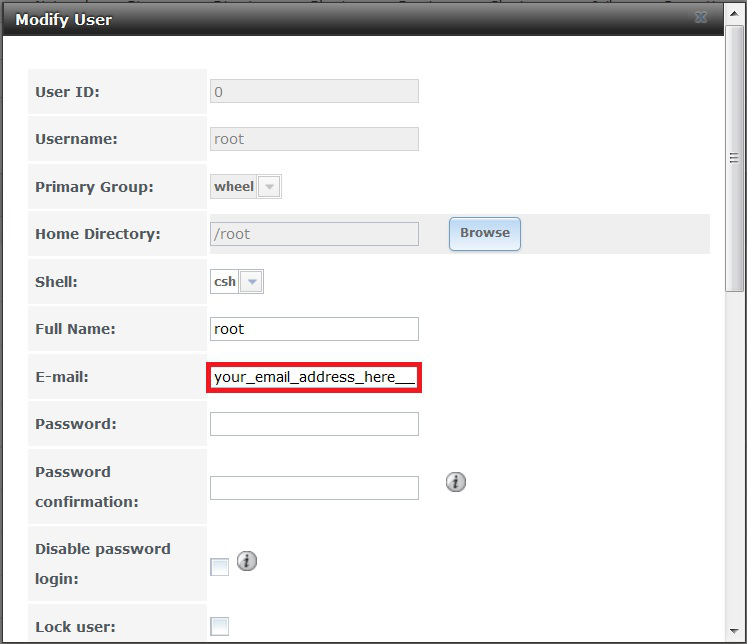Select the Password input box
747x644 pixels.
(314, 424)
